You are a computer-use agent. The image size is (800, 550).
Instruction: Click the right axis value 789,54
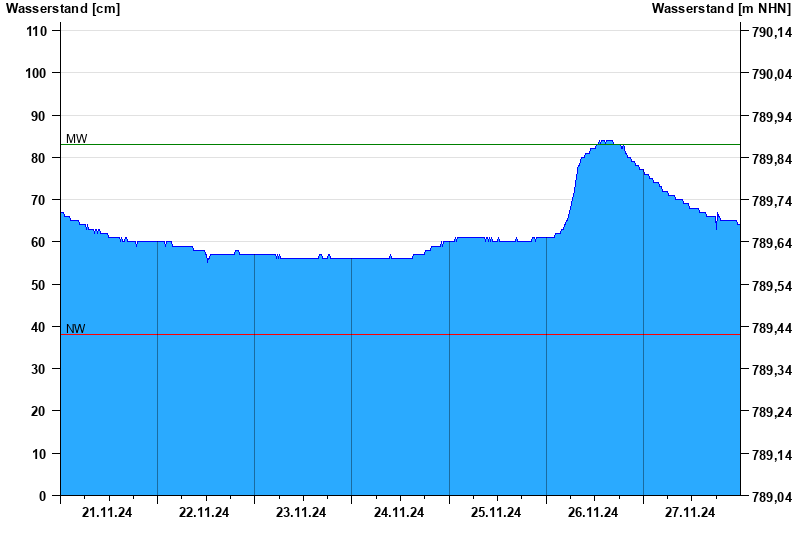point(772,286)
